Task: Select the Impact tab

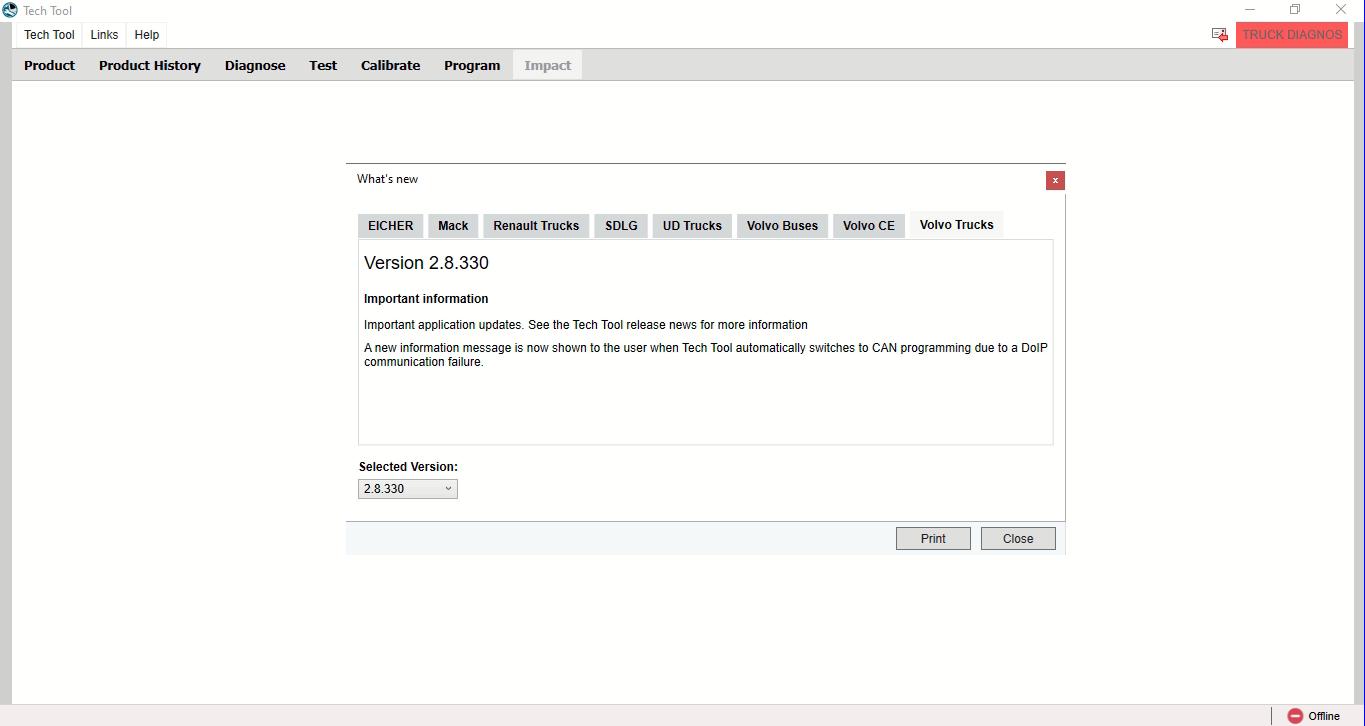Action: [x=548, y=66]
